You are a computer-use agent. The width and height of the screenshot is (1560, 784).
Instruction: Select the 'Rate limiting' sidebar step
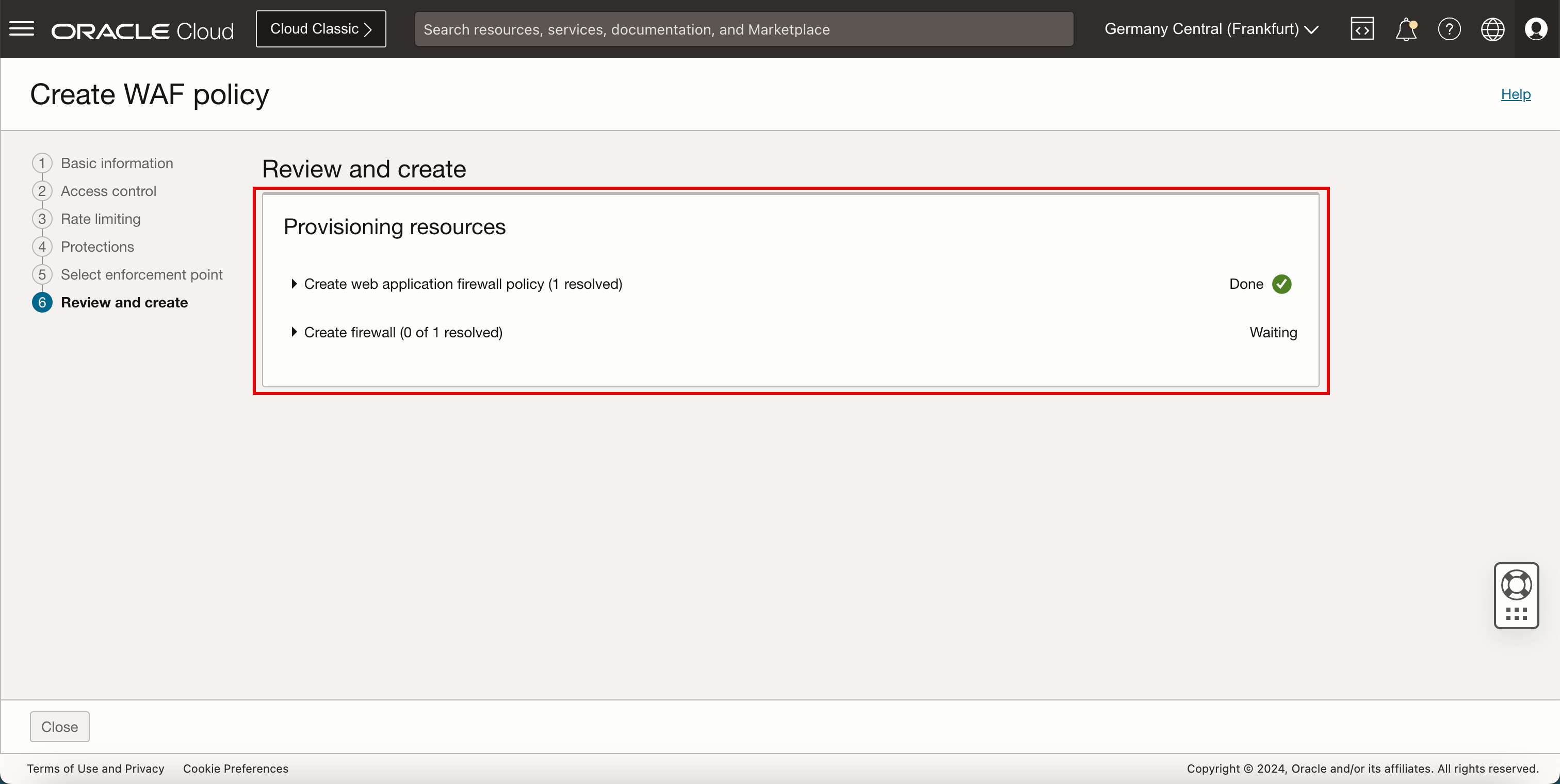click(100, 219)
